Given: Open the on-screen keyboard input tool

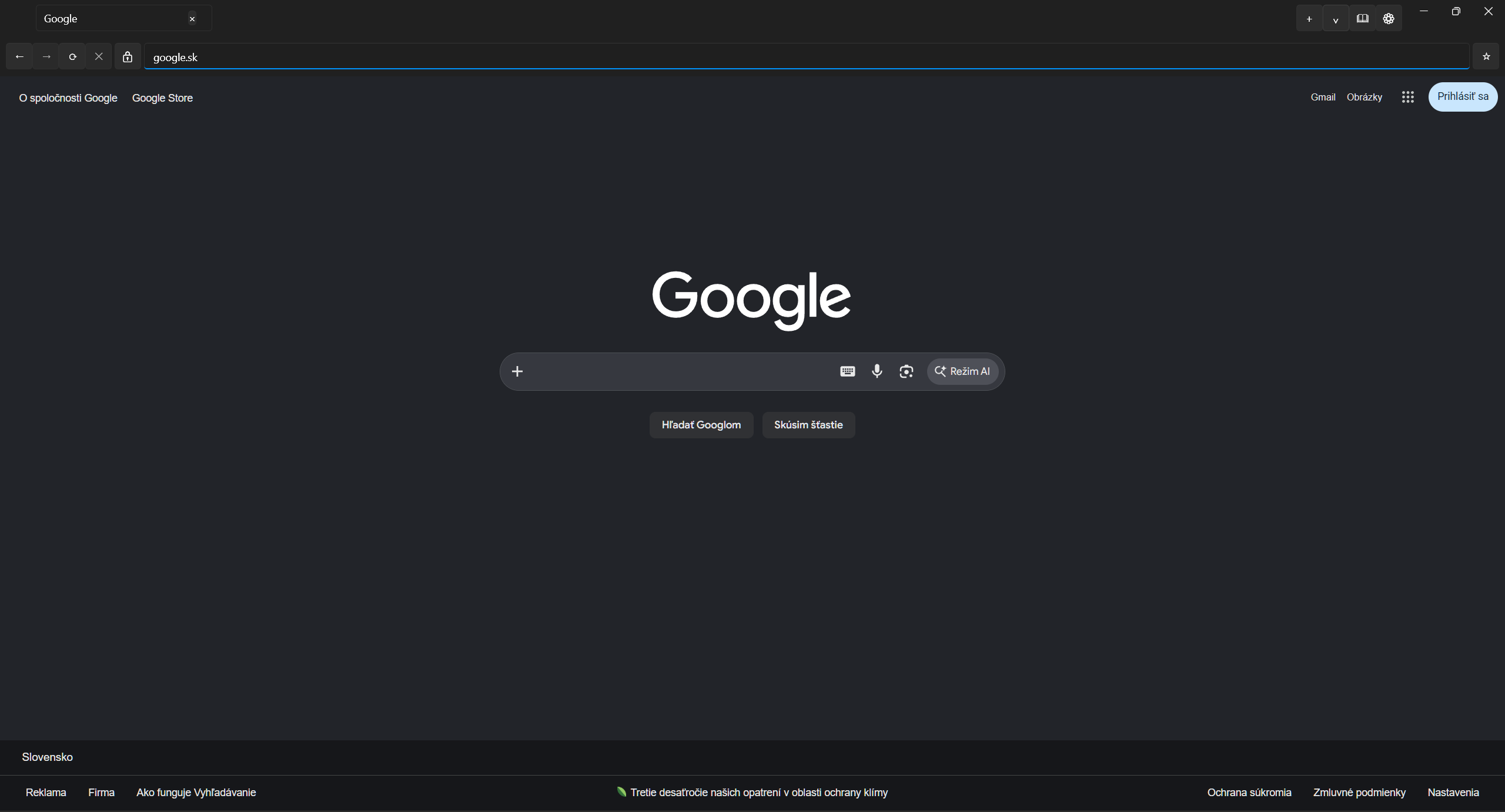Looking at the screenshot, I should (x=847, y=371).
